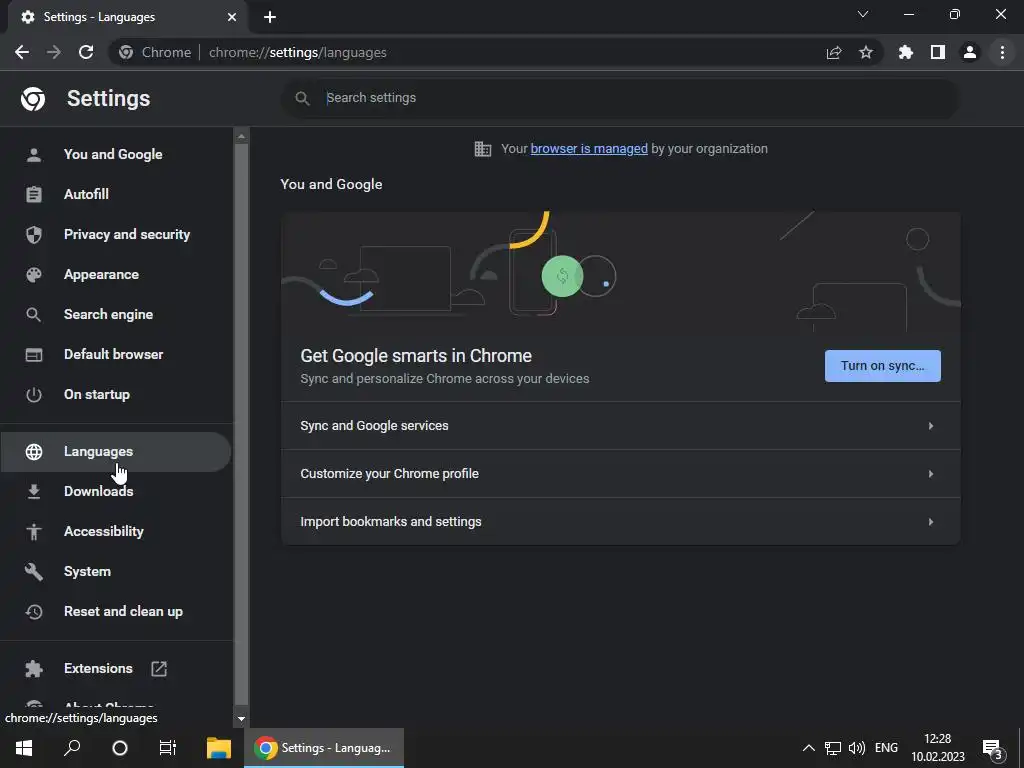Click the volume icon in tray

click(857, 748)
